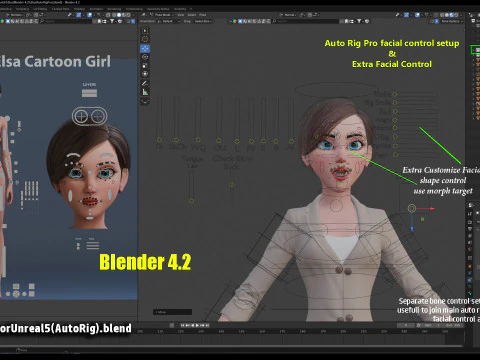Toggle right viewport overlays

point(417,15)
